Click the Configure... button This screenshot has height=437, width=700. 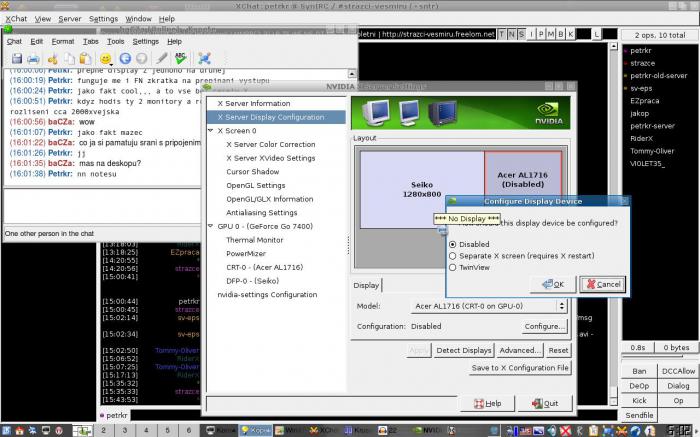click(x=545, y=326)
